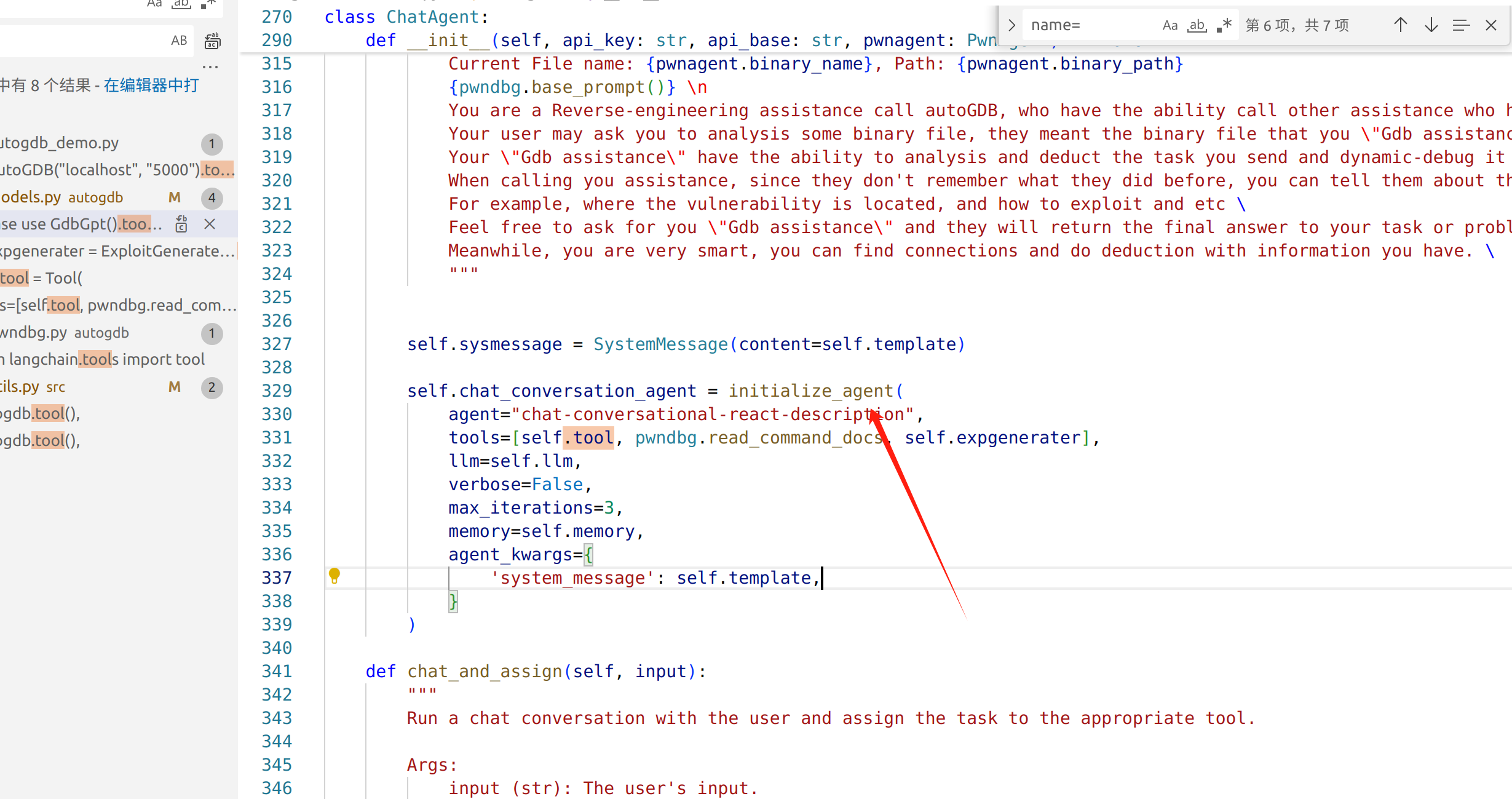Toggle match case in find widget
Viewport: 1512px width, 799px height.
1170,25
